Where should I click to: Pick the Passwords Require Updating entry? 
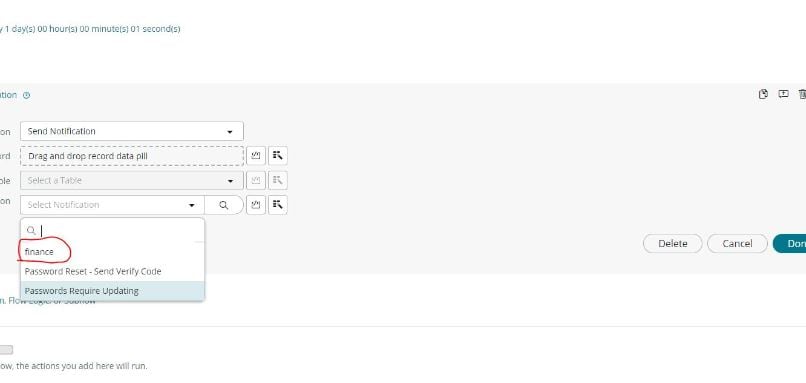112,291
